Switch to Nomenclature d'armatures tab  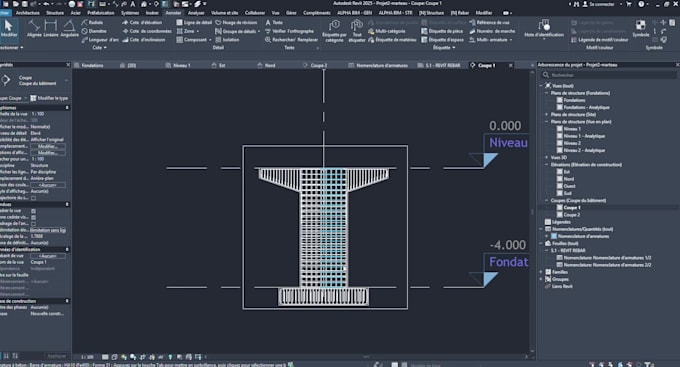tap(382, 66)
